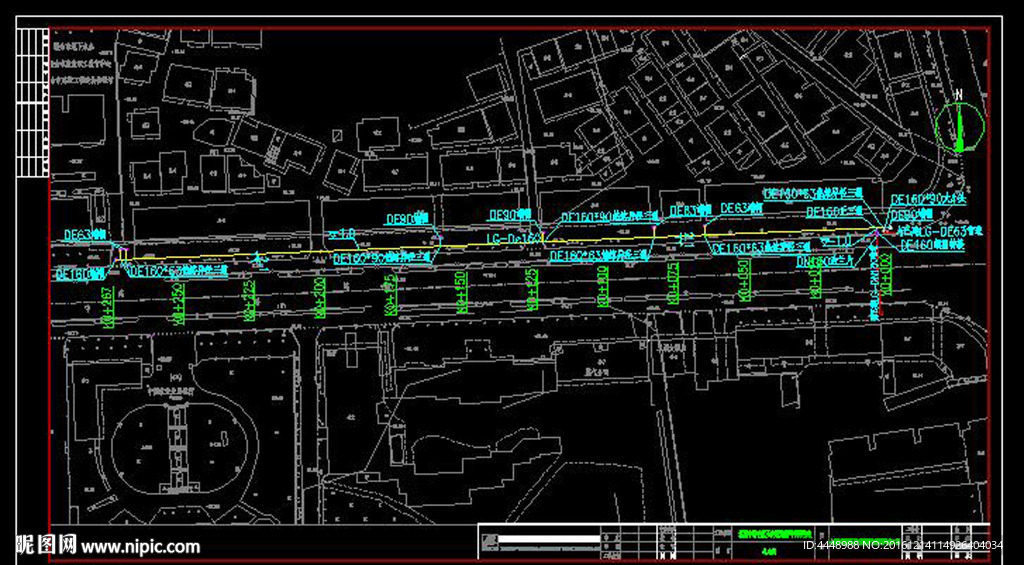
Task: Pick the K0+200 chainage text
Action: tap(319, 299)
